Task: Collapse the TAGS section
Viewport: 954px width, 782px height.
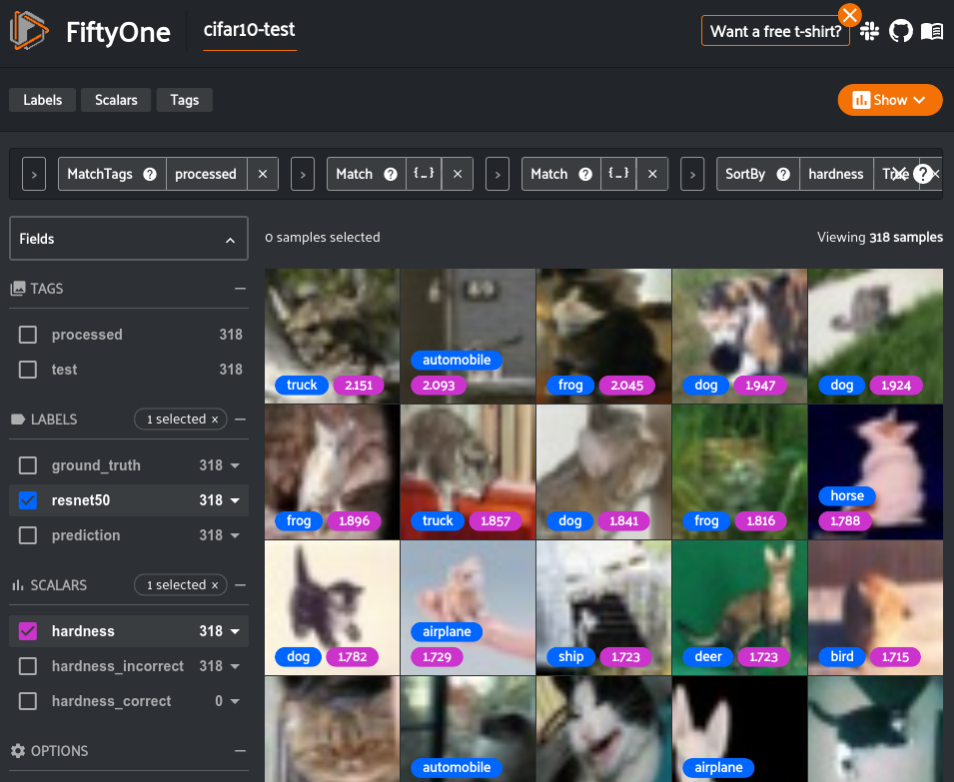Action: coord(240,288)
